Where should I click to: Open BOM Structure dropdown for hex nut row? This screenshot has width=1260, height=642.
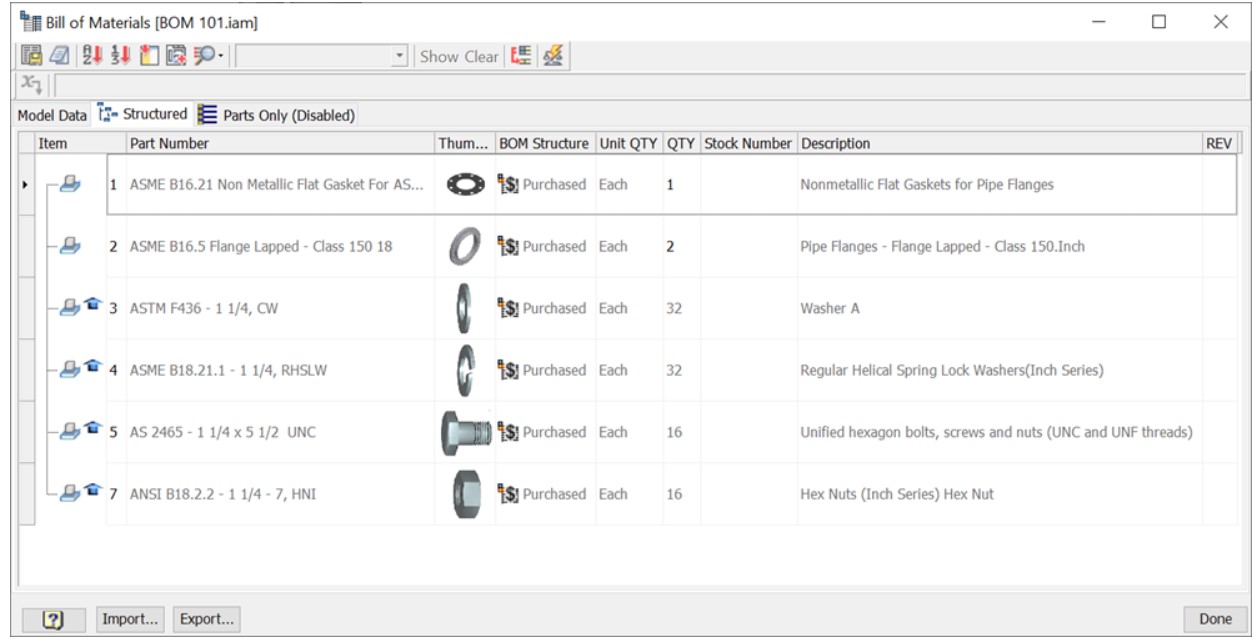[x=545, y=494]
